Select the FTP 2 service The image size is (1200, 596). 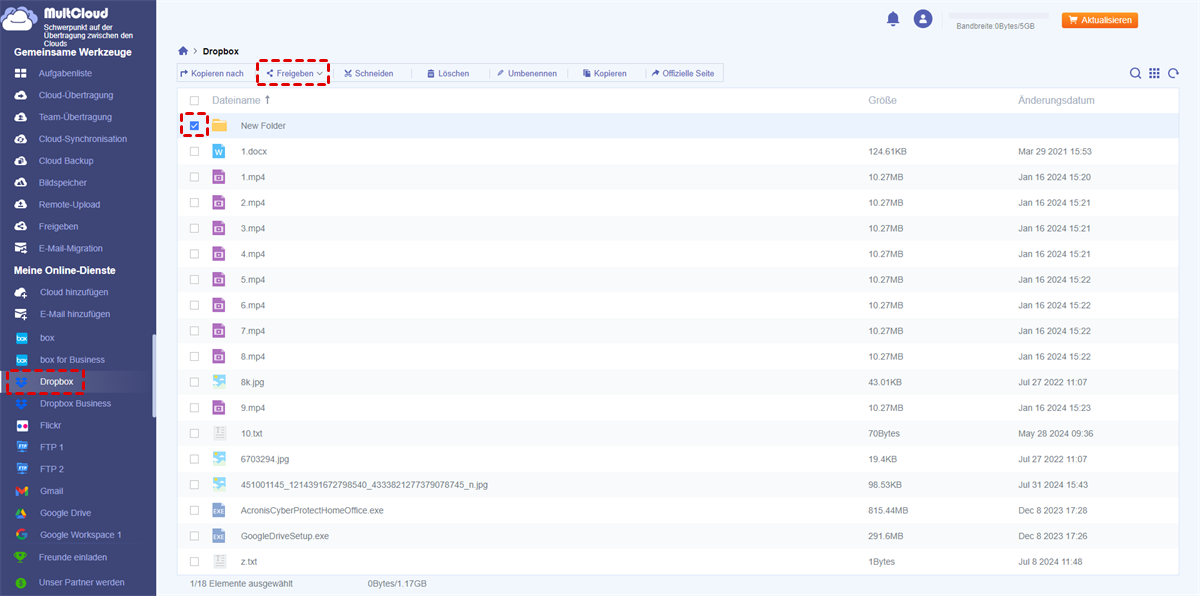(52, 469)
